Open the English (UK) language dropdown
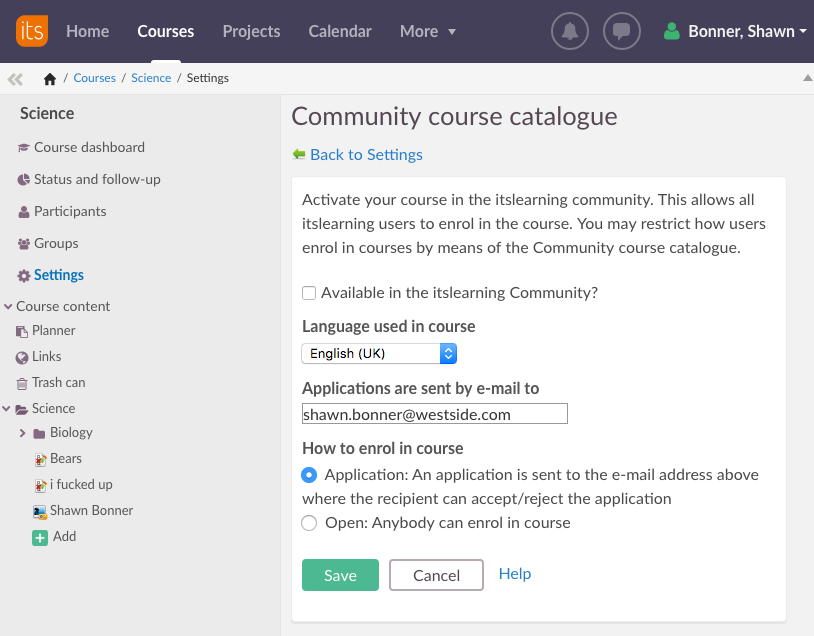Viewport: 814px width, 636px height. [x=379, y=353]
